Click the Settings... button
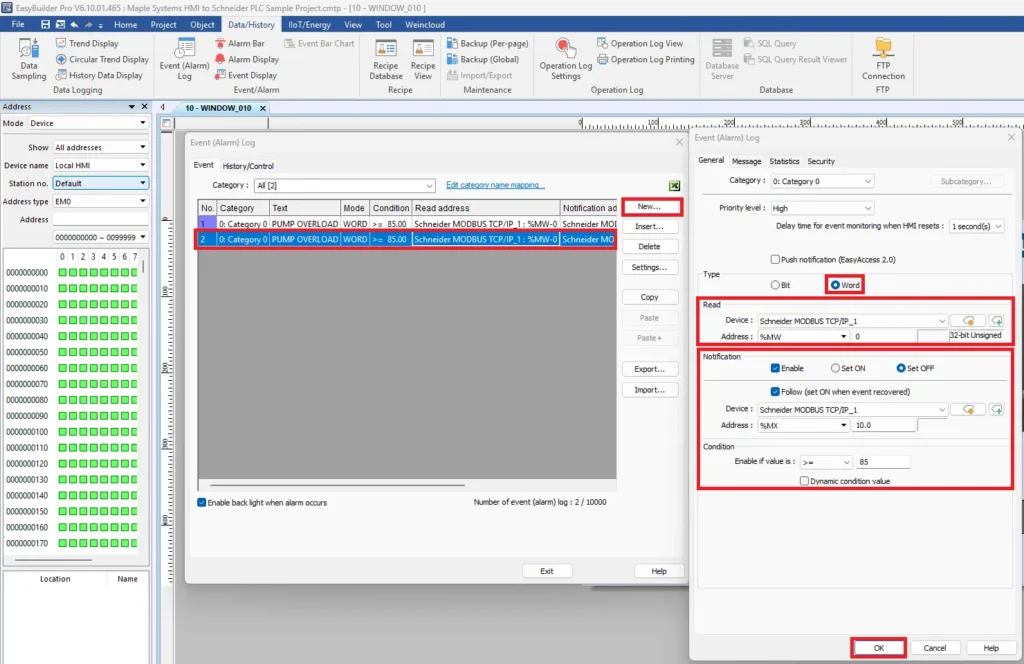 650,267
